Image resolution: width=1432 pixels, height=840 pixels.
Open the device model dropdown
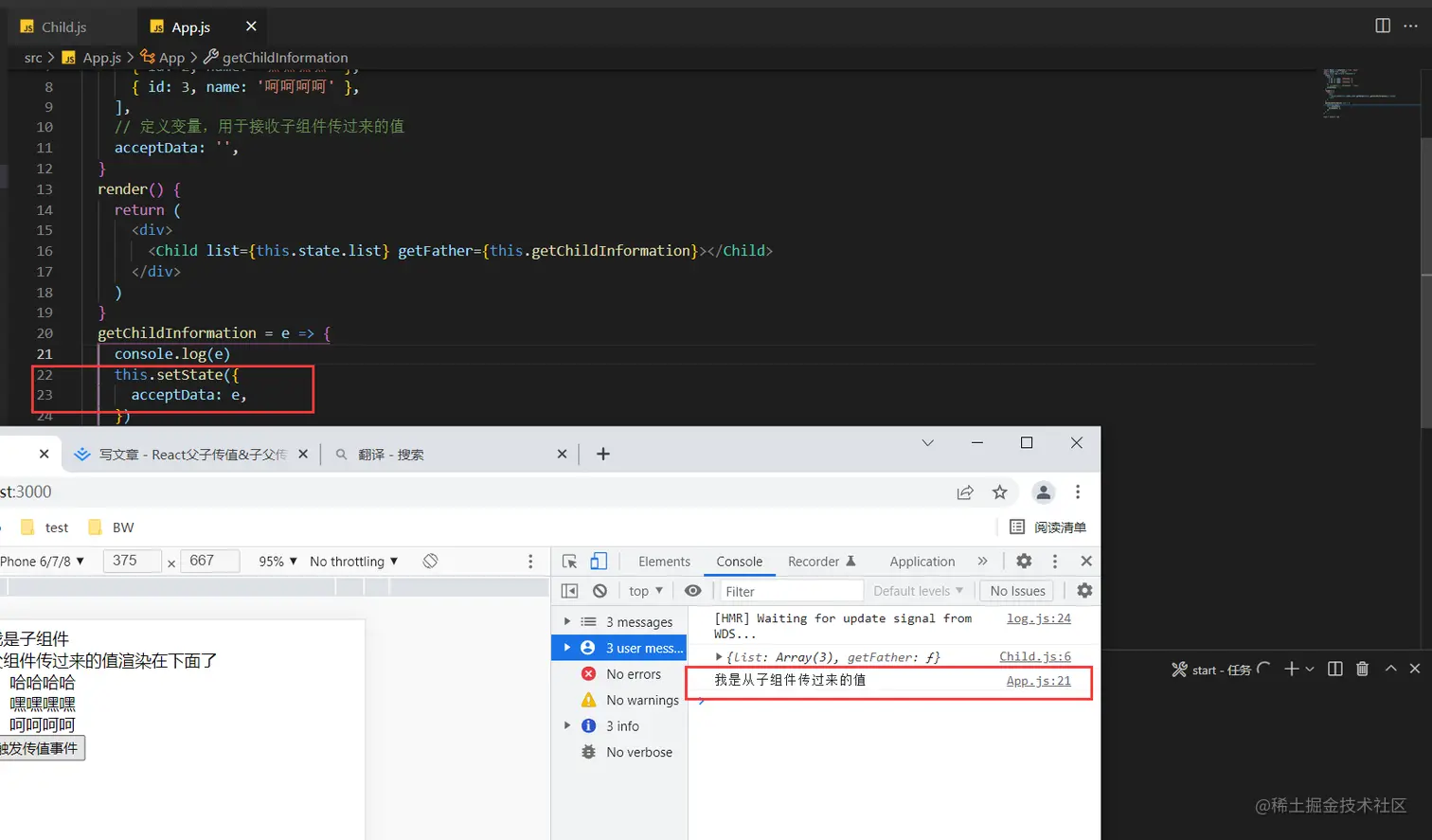click(x=42, y=562)
